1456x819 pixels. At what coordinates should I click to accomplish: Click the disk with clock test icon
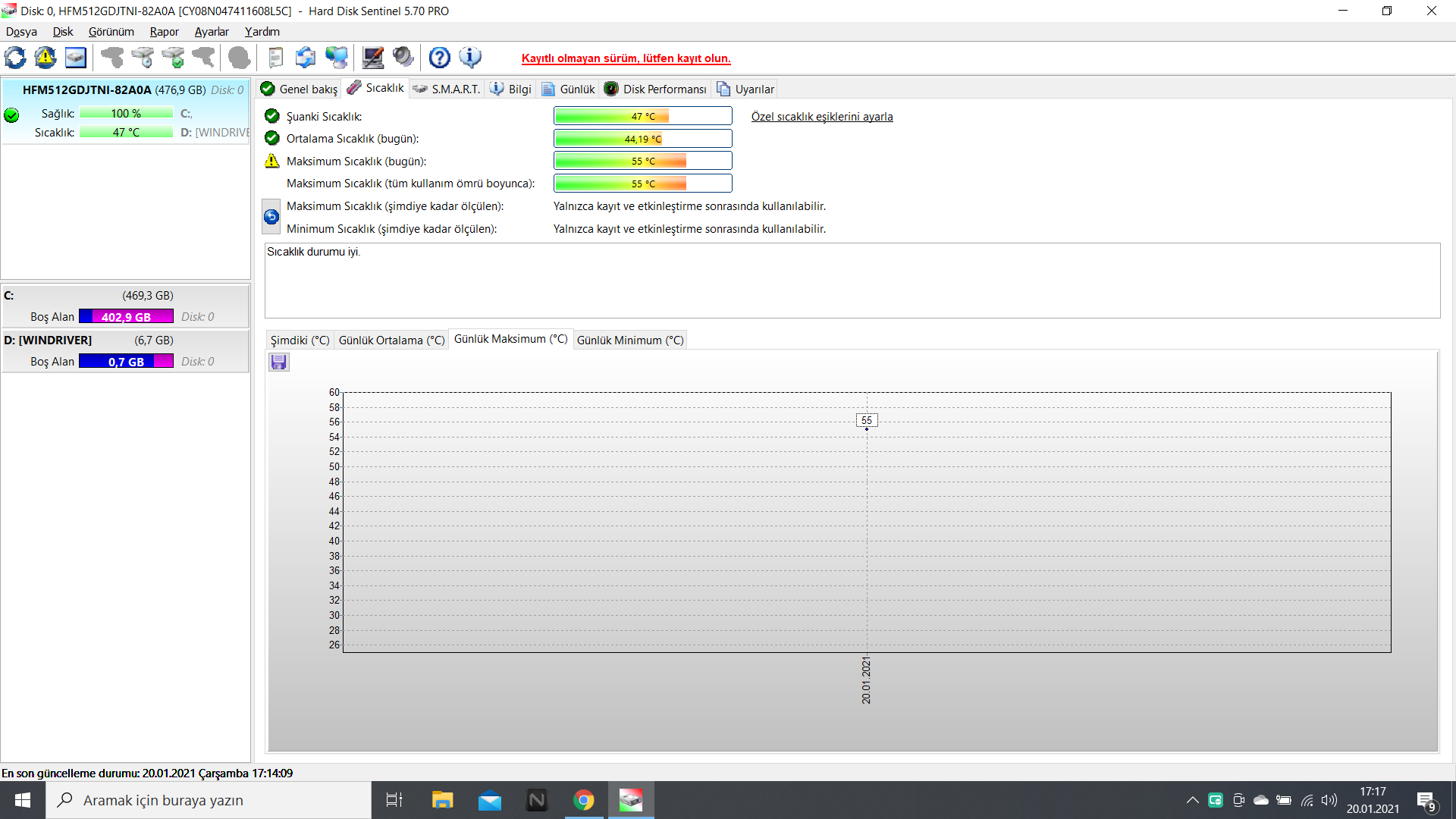(143, 58)
